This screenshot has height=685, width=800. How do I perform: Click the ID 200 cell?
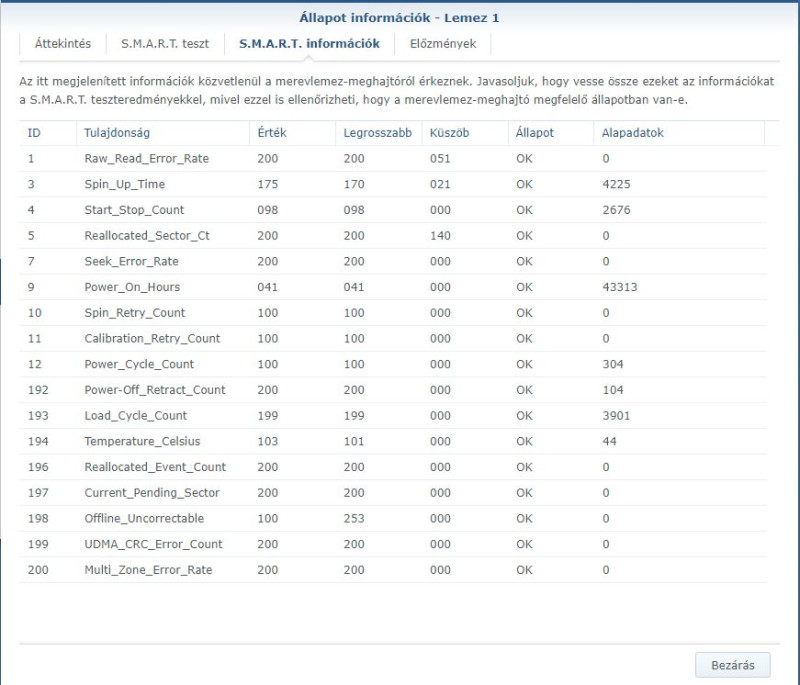(x=38, y=570)
